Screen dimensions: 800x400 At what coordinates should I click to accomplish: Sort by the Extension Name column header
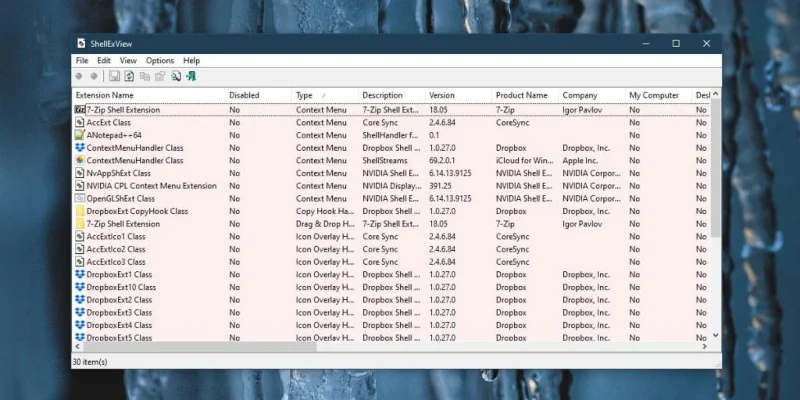click(148, 95)
